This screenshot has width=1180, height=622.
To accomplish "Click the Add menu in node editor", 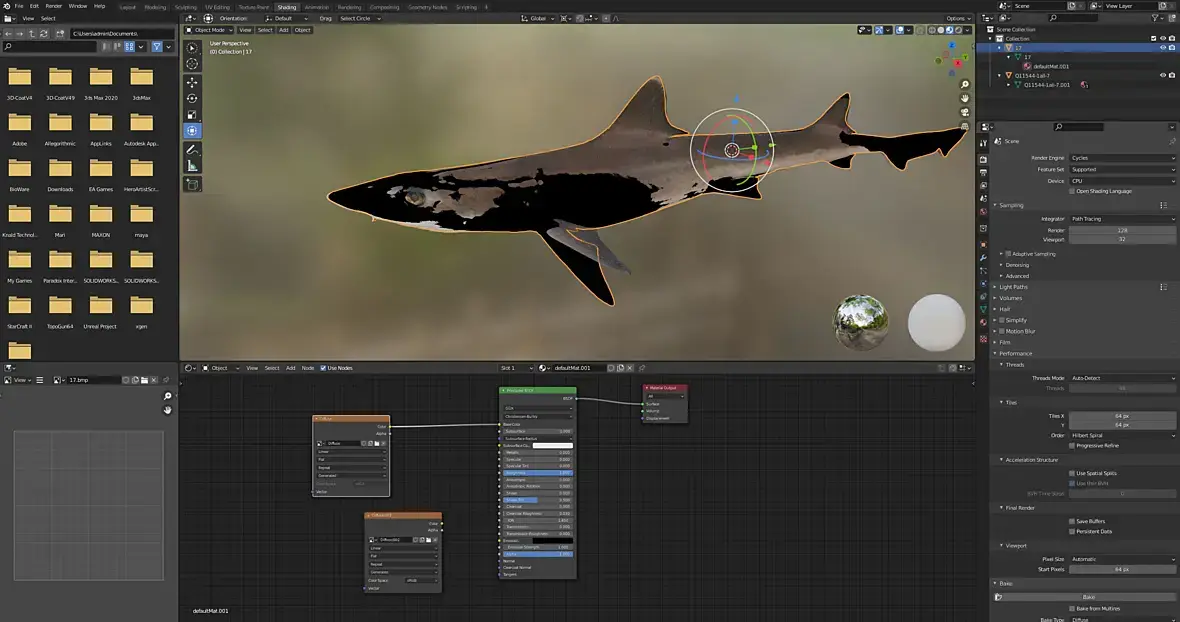I will click(290, 368).
